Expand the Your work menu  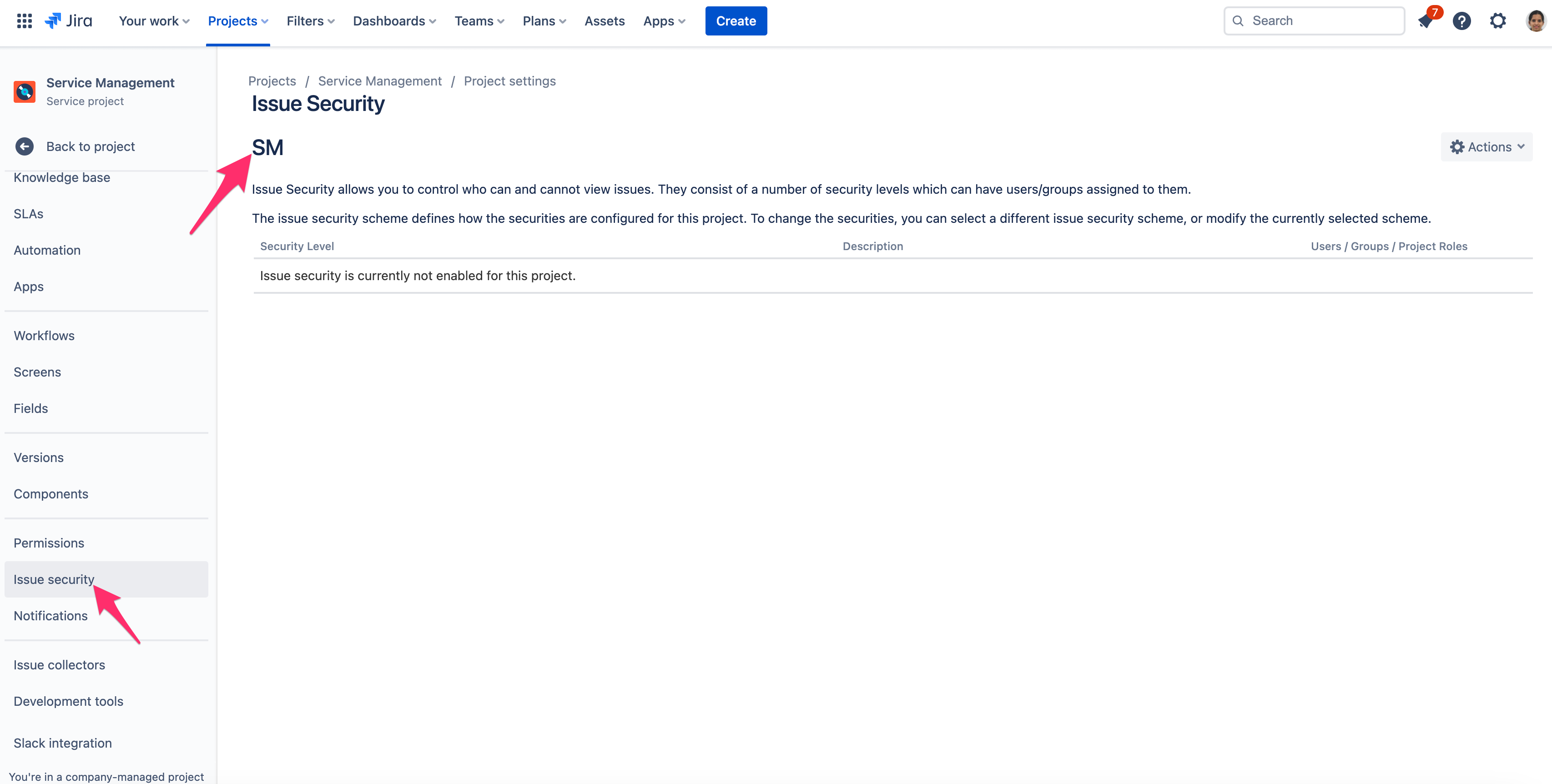[x=154, y=21]
